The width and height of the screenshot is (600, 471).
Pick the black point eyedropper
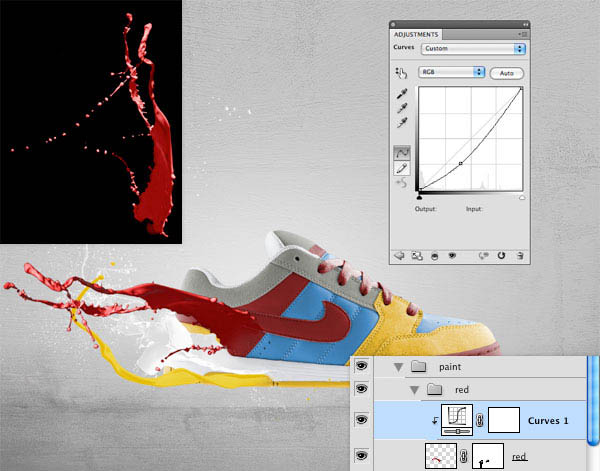[x=402, y=94]
